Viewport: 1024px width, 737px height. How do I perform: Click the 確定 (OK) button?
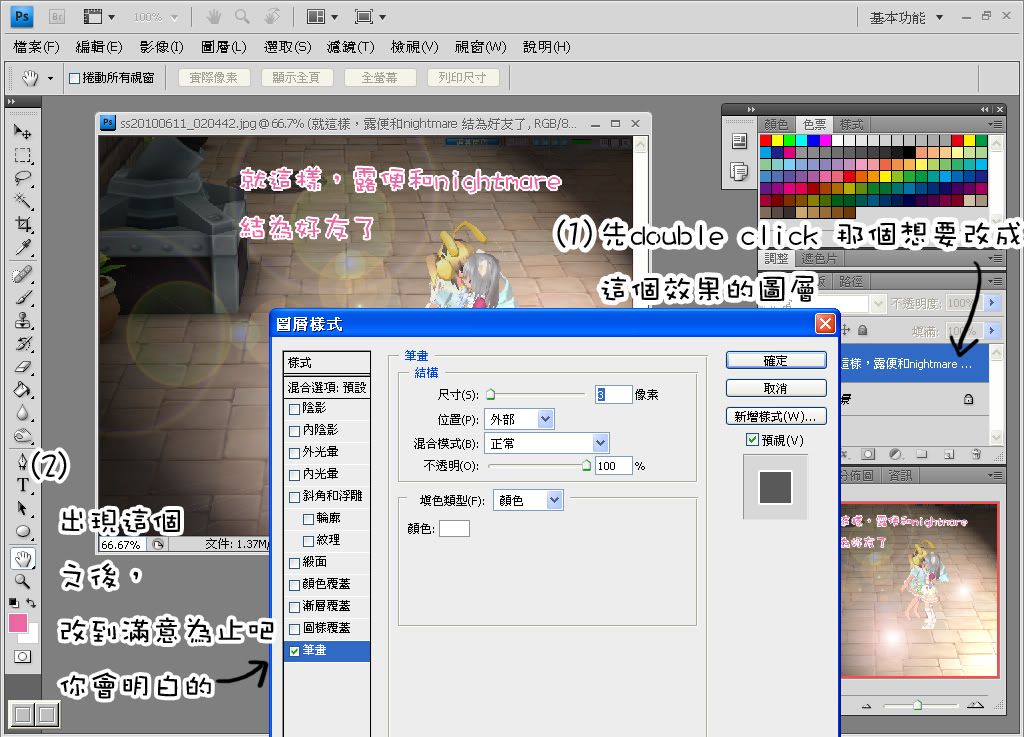pyautogui.click(x=775, y=360)
